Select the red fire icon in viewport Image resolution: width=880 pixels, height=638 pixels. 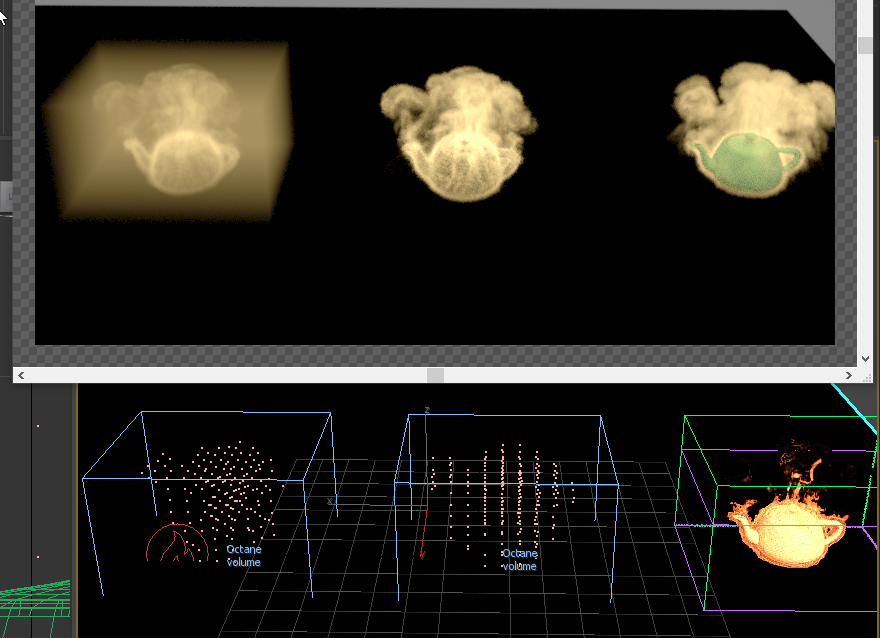pyautogui.click(x=177, y=543)
